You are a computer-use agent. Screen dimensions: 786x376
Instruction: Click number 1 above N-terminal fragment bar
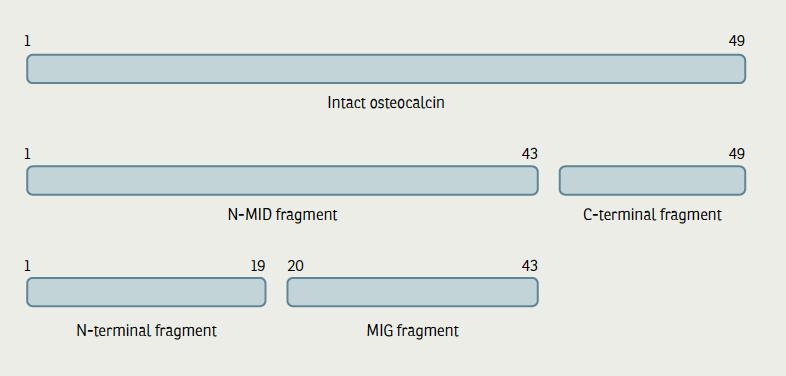coord(28,266)
